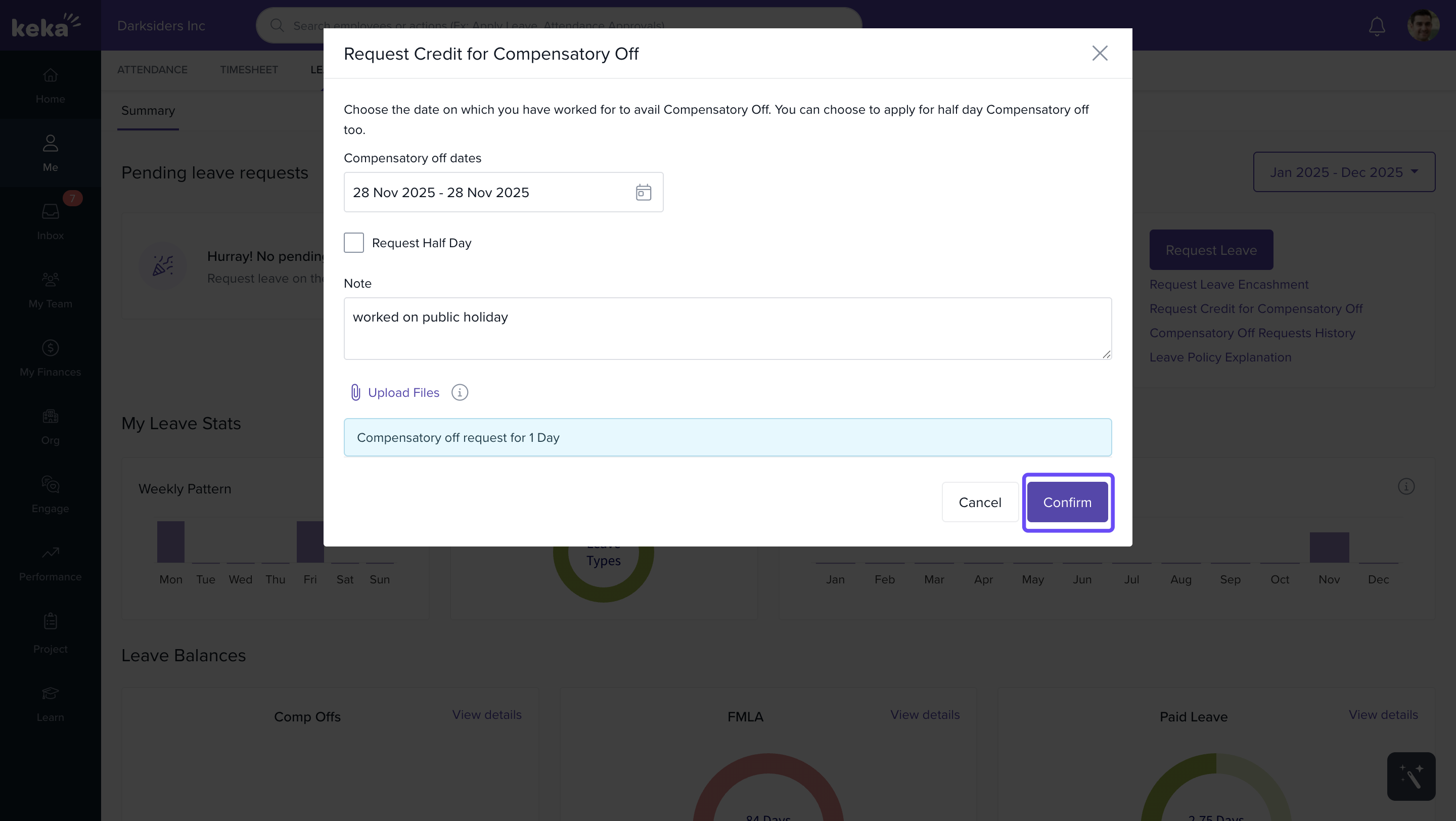Cancel the compensatory off request
Viewport: 1456px width, 821px height.
point(980,503)
